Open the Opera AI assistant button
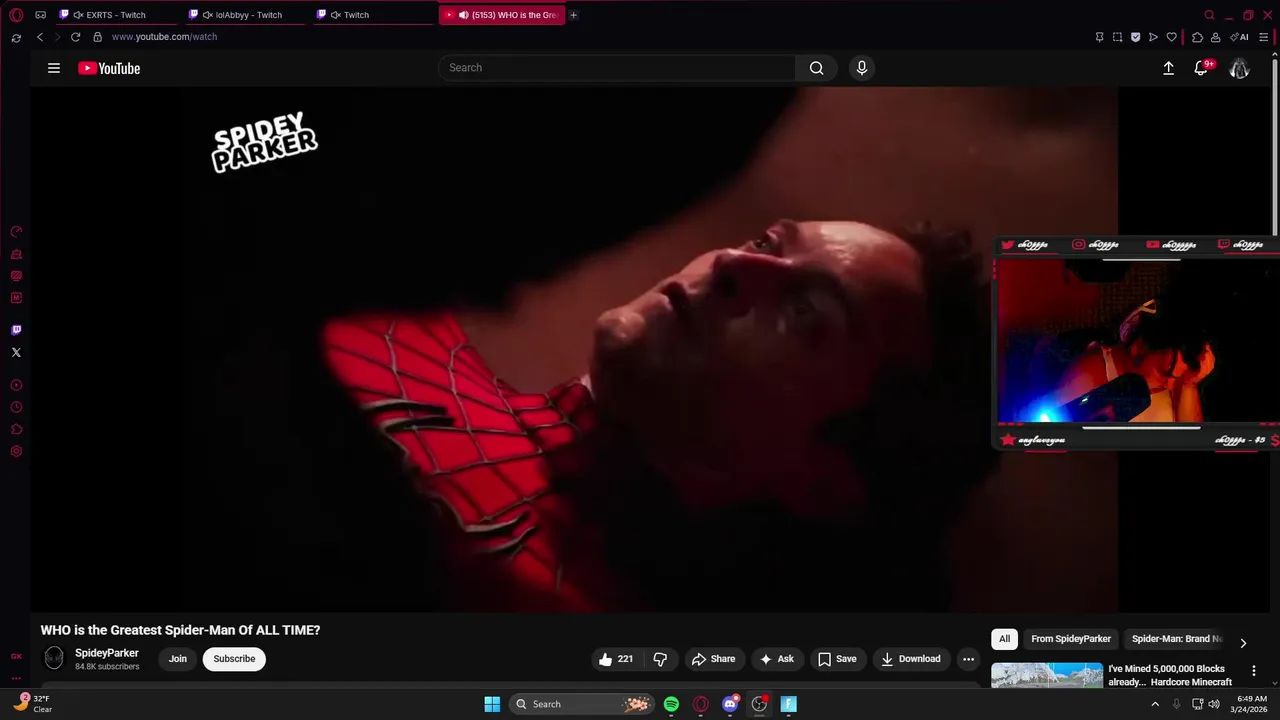1280x720 pixels. (1239, 37)
